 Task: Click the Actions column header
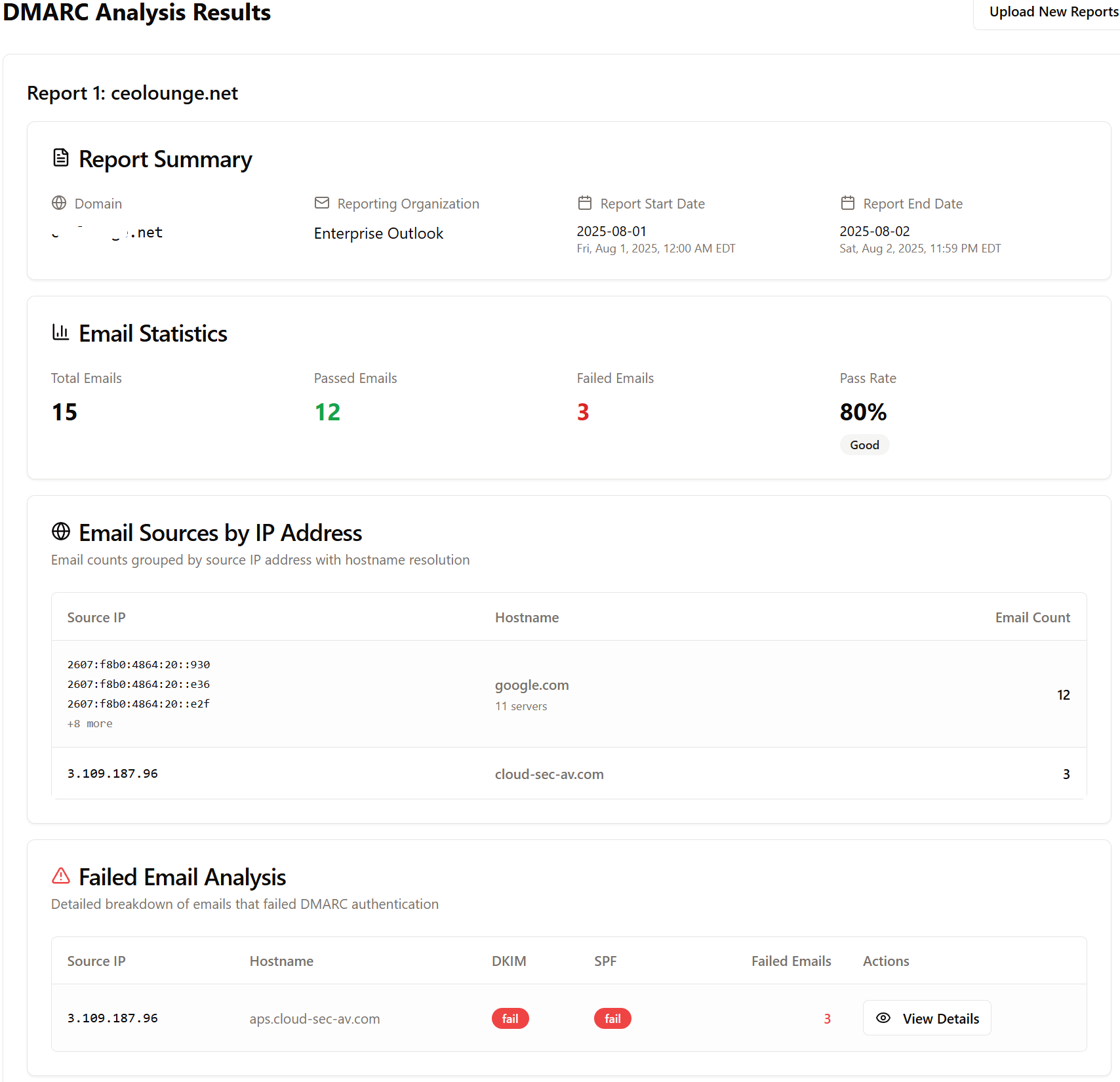point(886,961)
